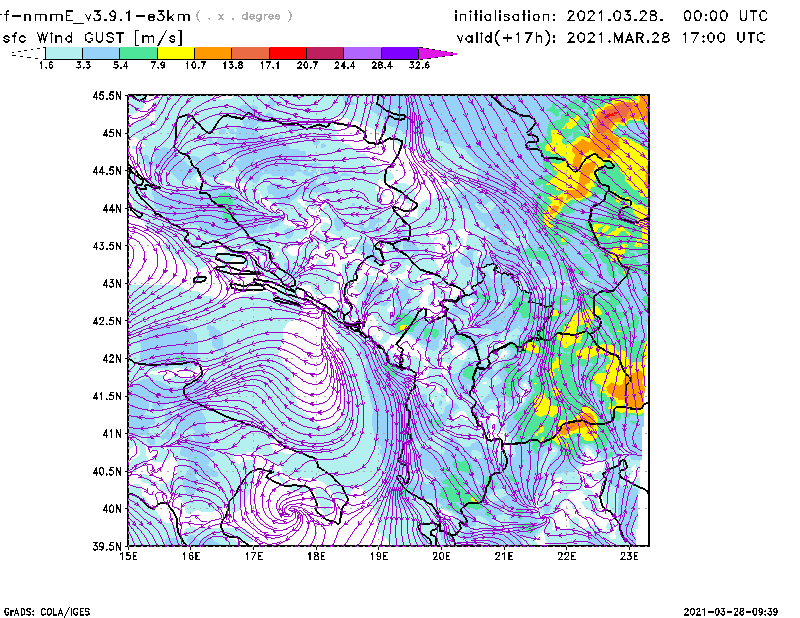Click the '45N' latitude label

pos(112,133)
